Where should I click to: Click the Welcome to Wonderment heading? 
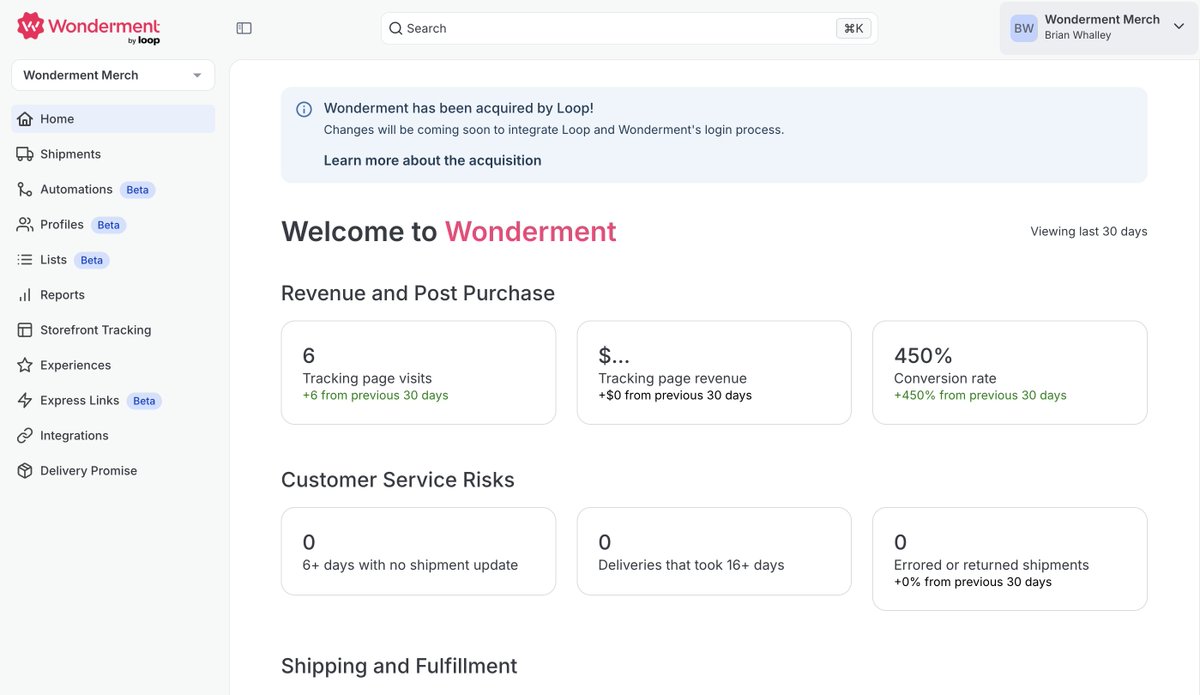click(449, 231)
